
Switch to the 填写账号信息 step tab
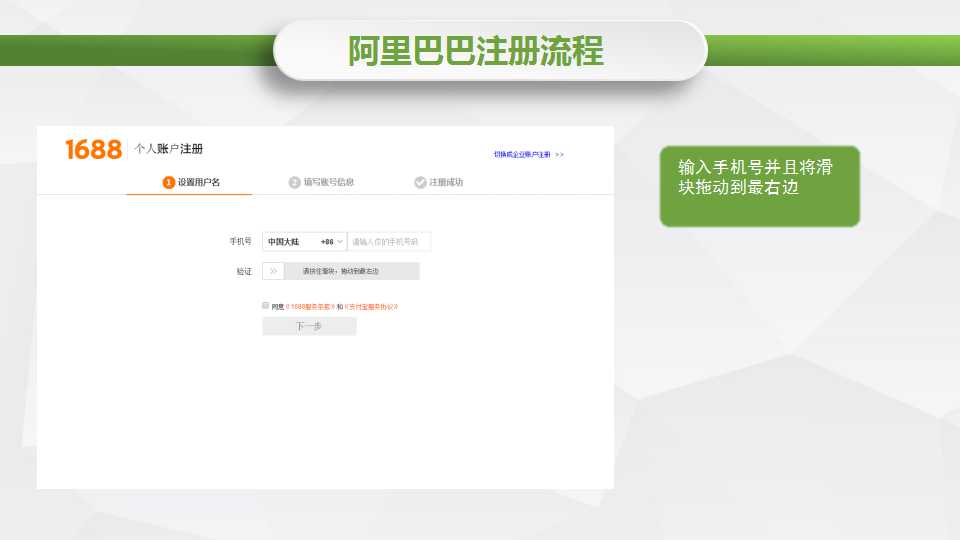pos(328,182)
